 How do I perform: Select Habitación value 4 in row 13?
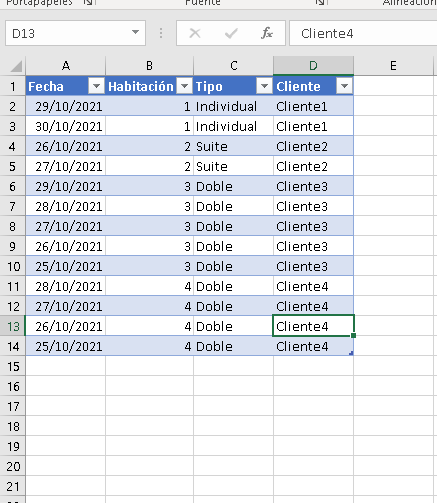coord(149,326)
